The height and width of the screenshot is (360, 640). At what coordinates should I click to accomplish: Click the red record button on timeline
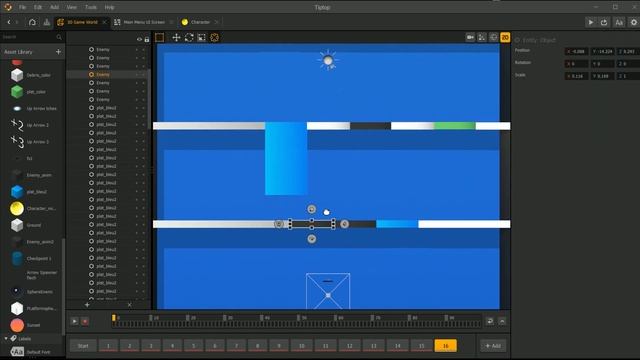tap(85, 322)
